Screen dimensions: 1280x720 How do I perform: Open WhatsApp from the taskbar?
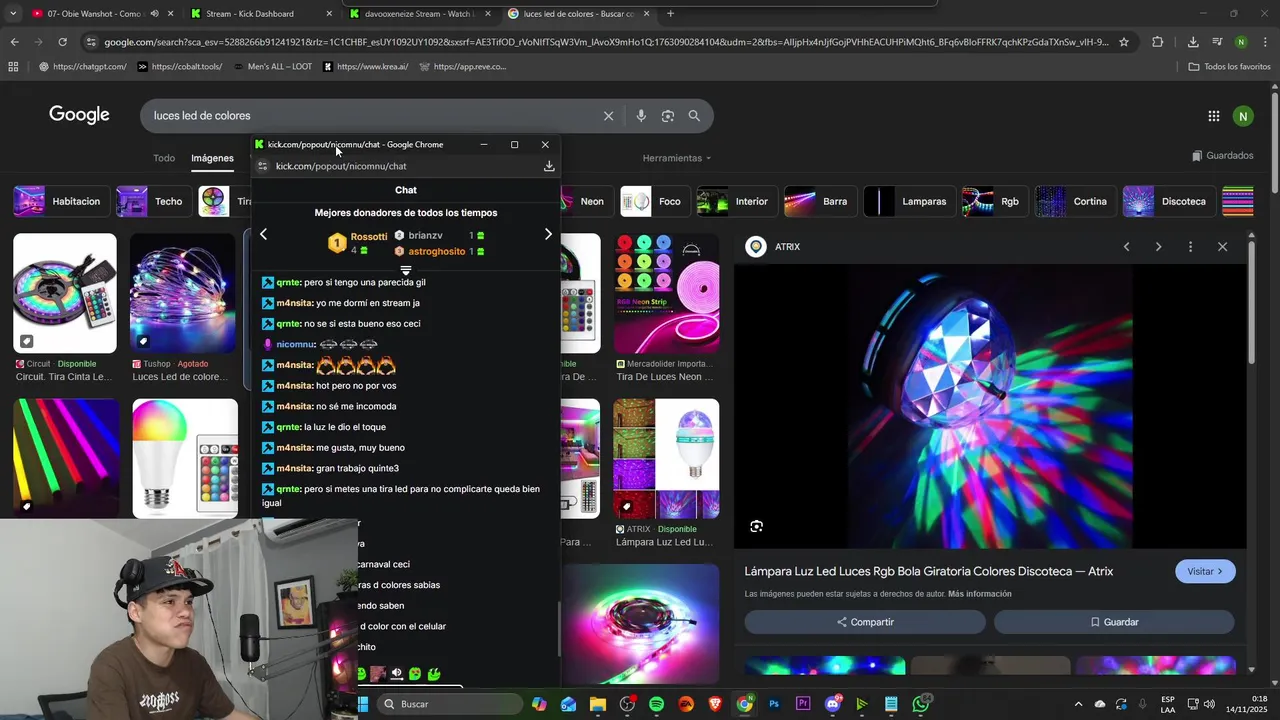pos(920,704)
